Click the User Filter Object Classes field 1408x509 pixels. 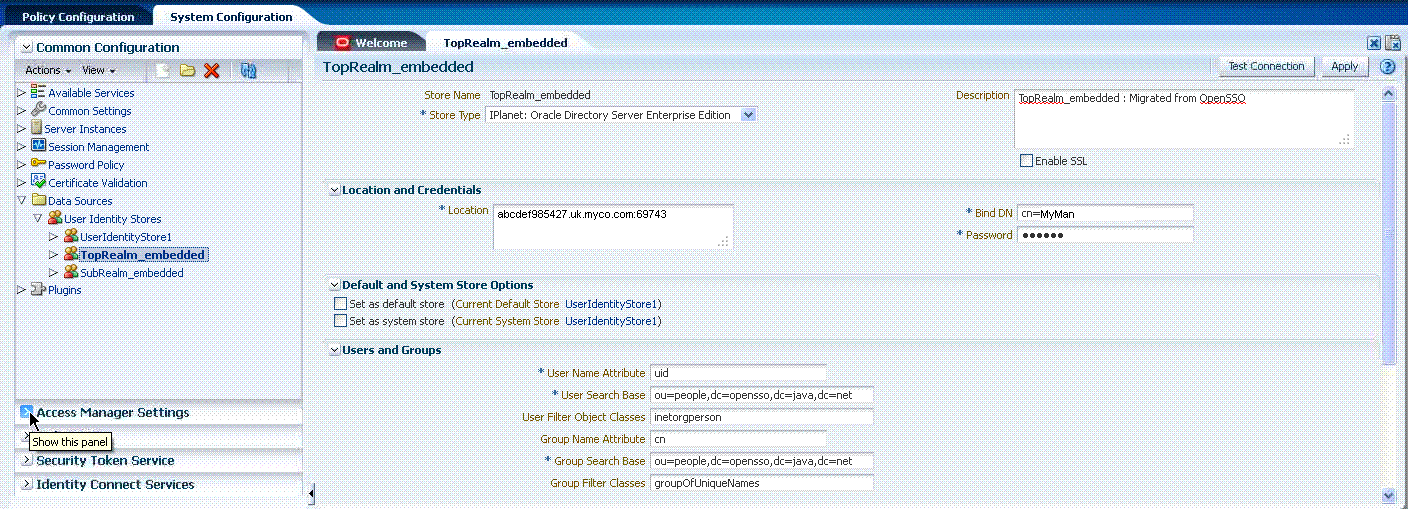[762, 417]
